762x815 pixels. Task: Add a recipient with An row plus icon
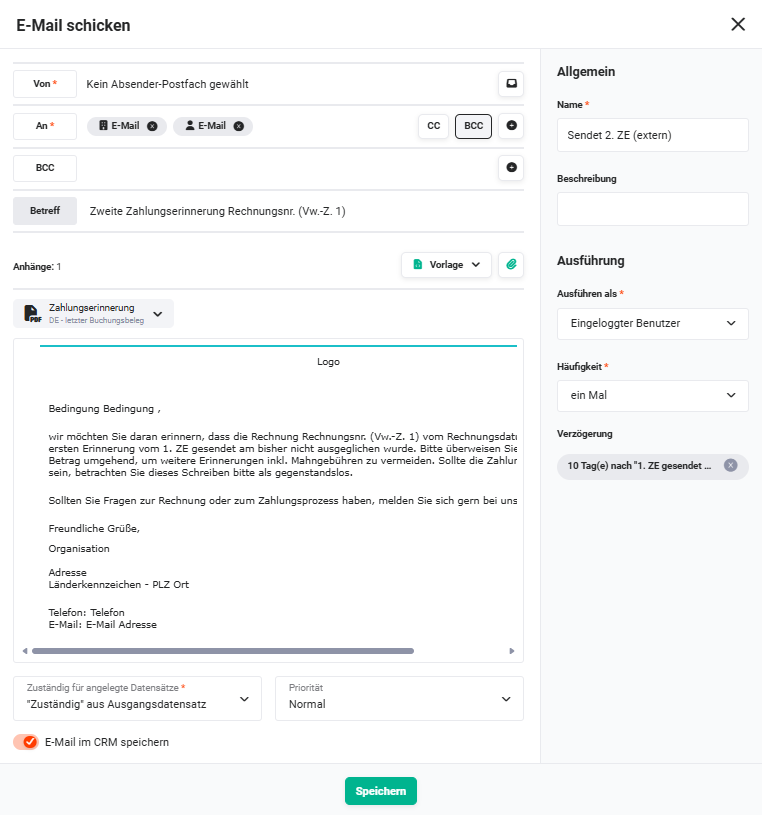[511, 126]
